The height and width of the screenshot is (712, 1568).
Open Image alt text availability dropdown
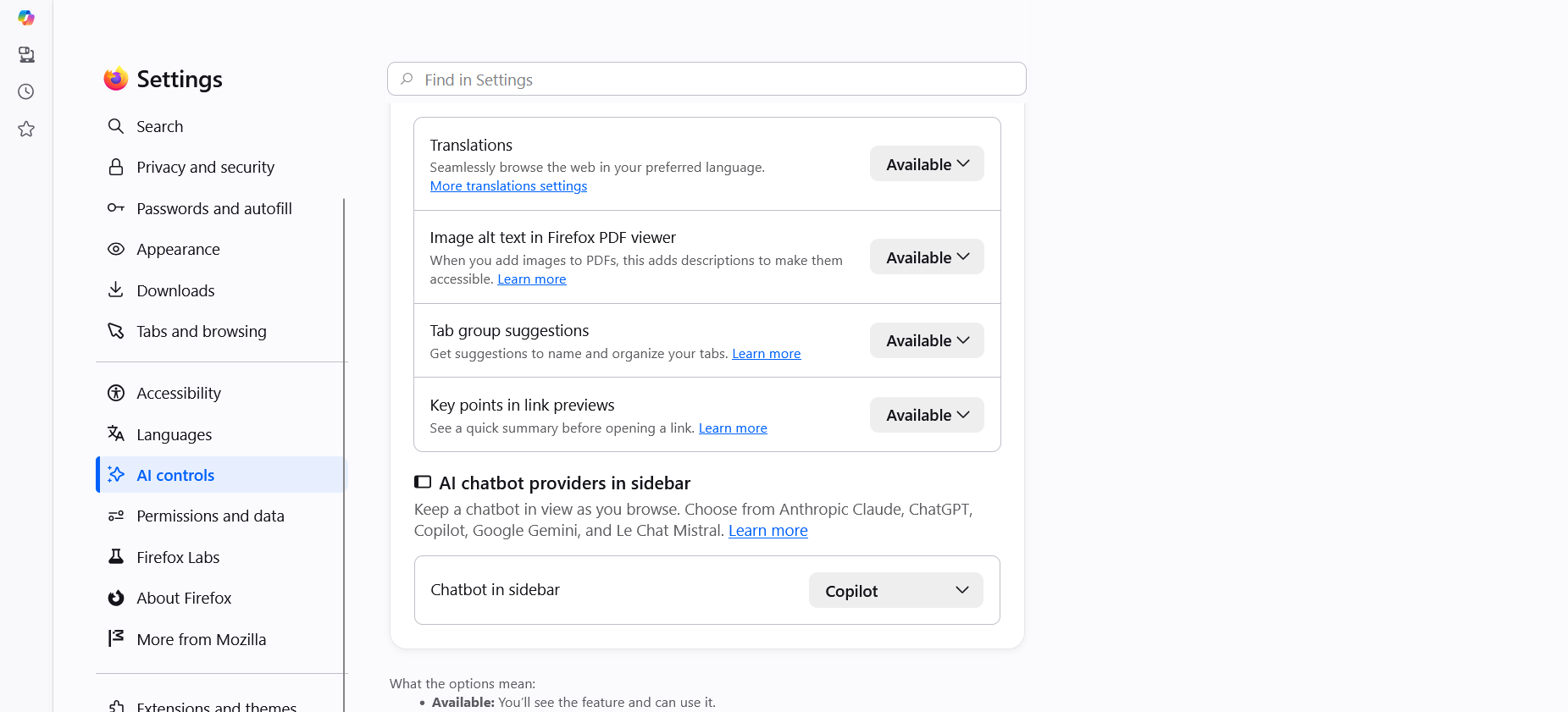[927, 257]
